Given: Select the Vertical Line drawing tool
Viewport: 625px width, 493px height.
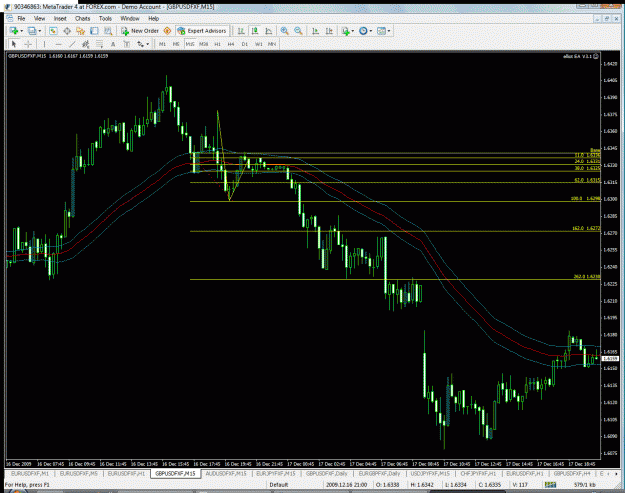Looking at the screenshot, I should click(x=45, y=44).
